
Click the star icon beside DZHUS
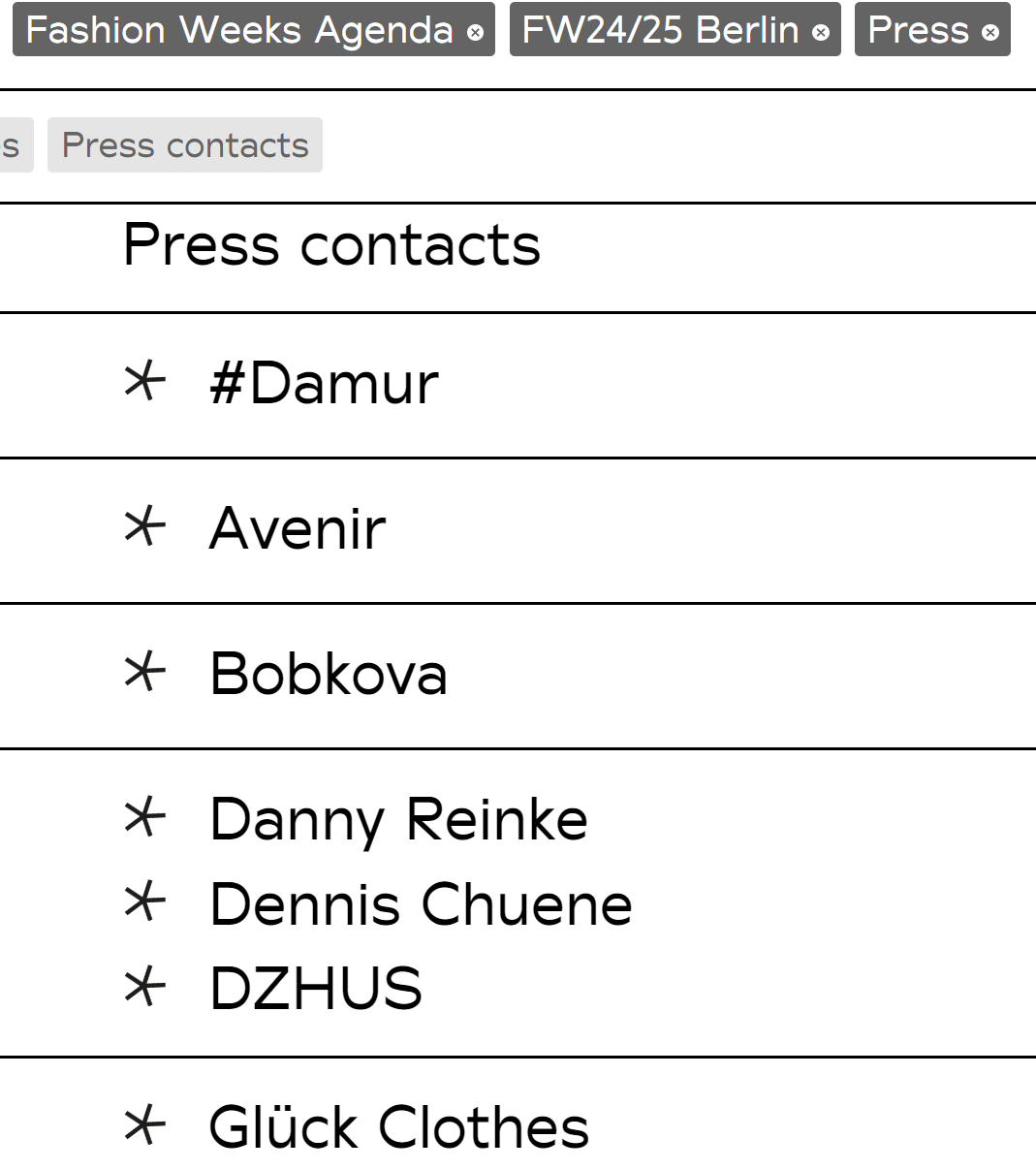[144, 987]
